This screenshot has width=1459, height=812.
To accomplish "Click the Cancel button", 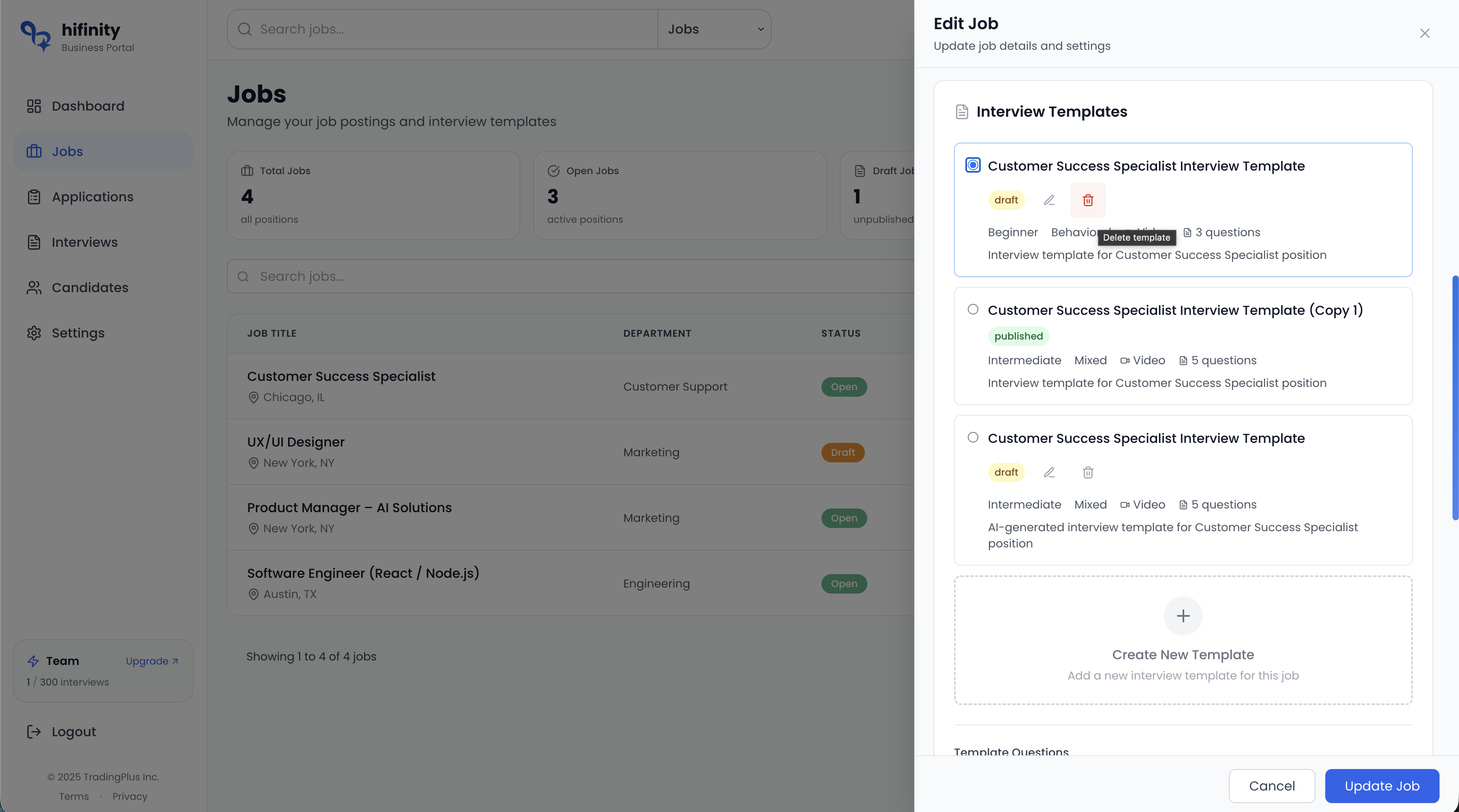I will (x=1271, y=785).
